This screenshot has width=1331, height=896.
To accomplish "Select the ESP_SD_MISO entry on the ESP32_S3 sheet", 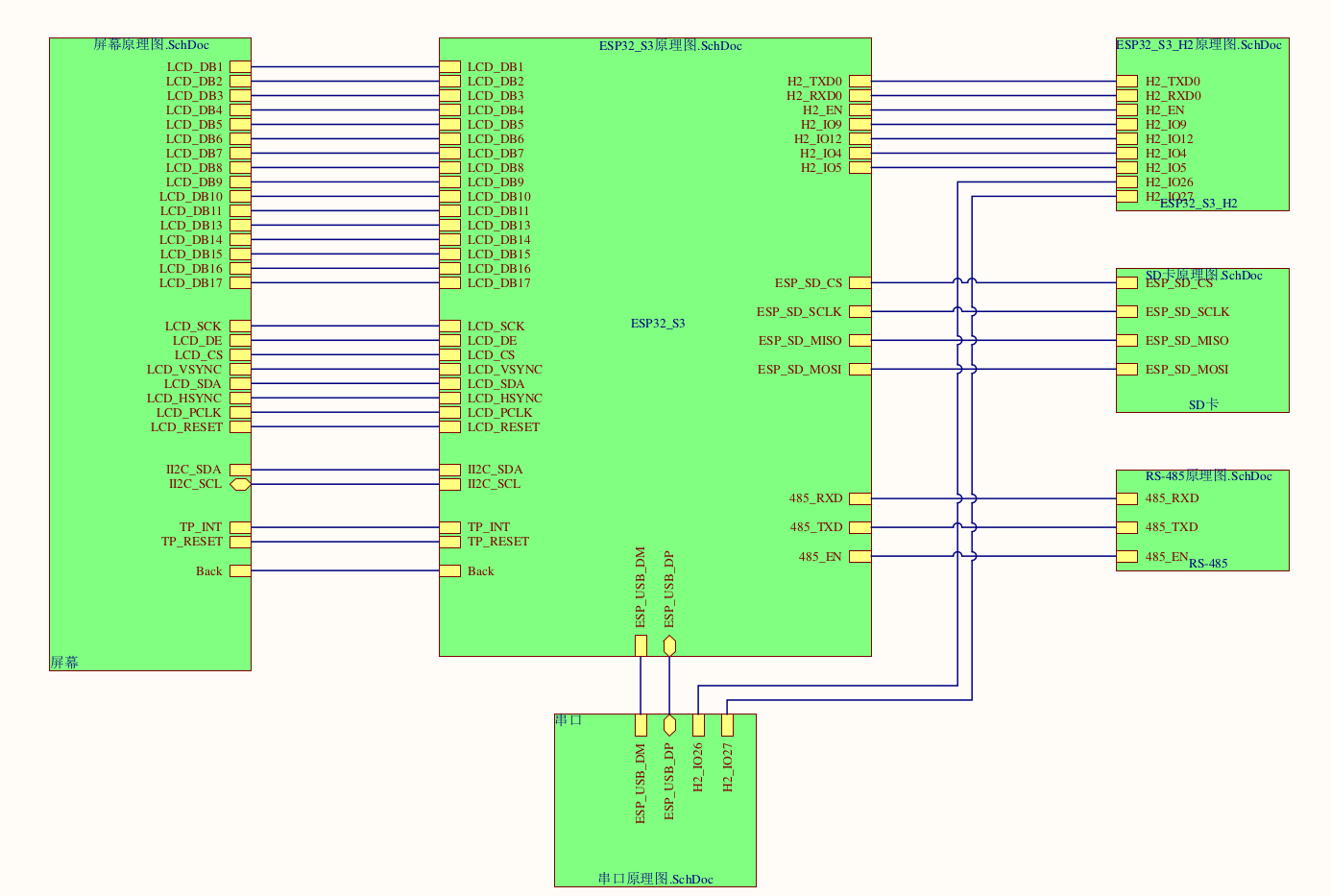I will [860, 341].
